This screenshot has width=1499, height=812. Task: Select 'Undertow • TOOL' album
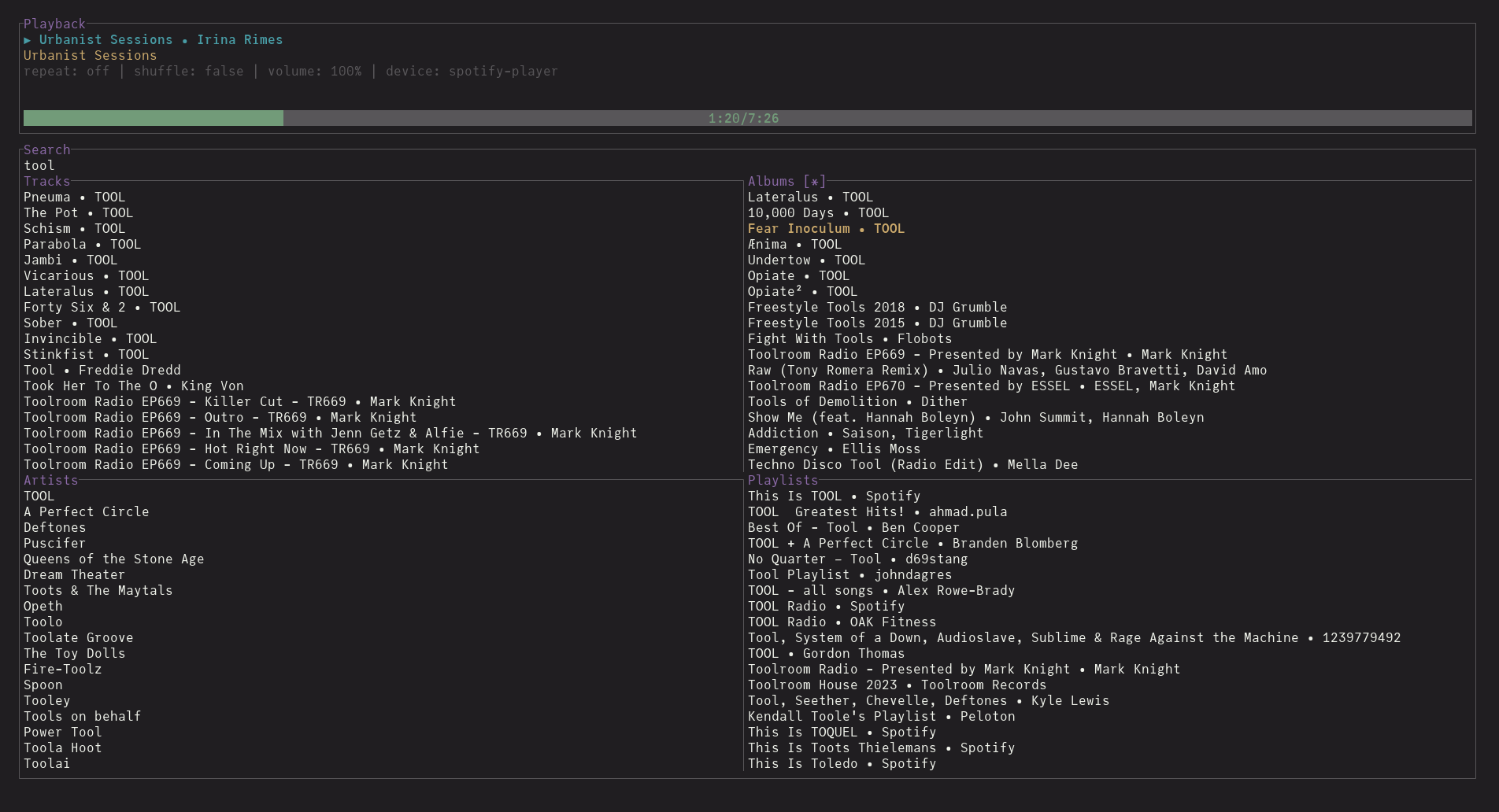tap(806, 260)
